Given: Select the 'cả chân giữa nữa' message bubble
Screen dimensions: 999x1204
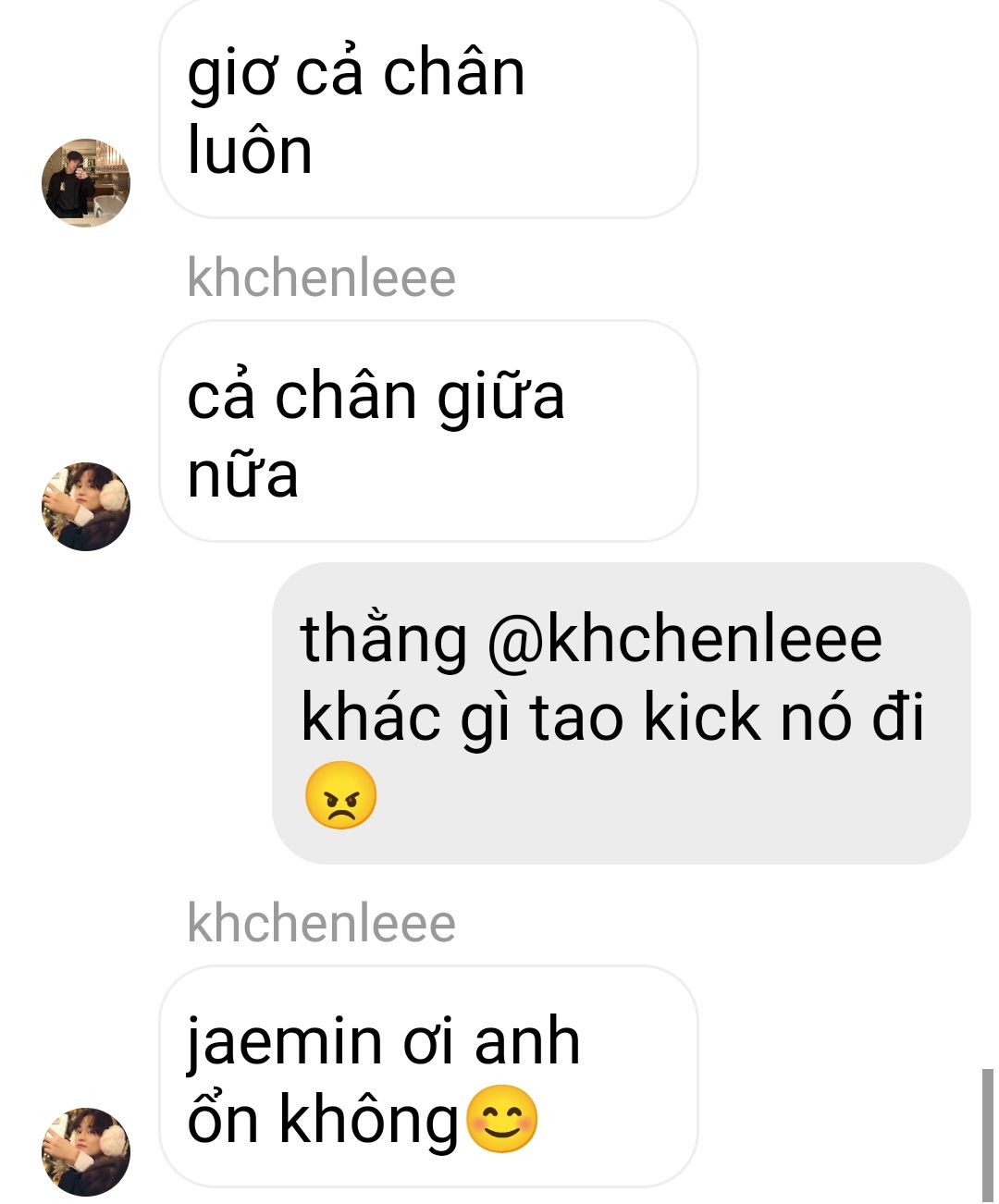Looking at the screenshot, I should pyautogui.click(x=428, y=431).
